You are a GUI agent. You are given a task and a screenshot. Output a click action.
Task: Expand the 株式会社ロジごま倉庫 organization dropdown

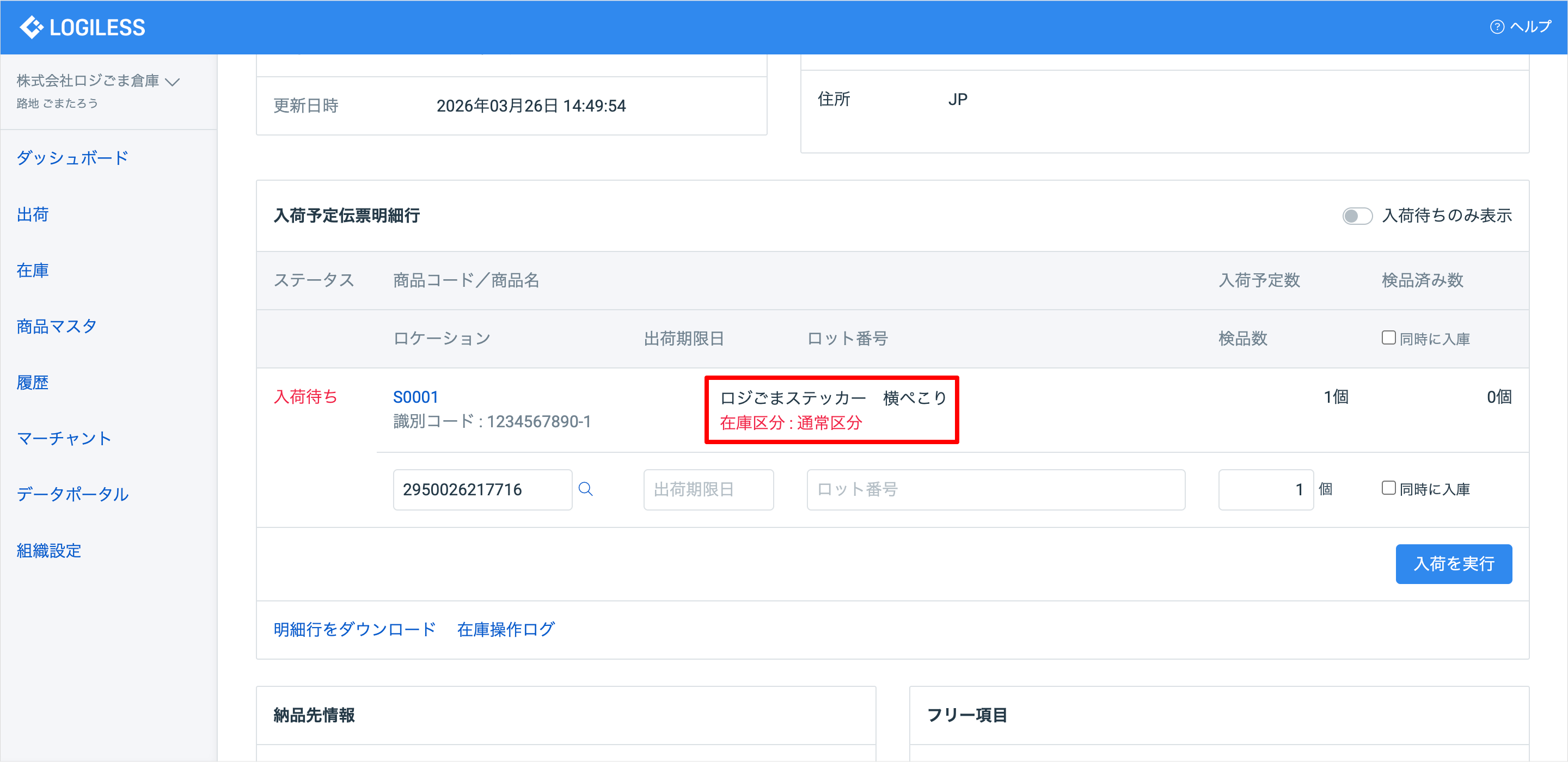[173, 82]
